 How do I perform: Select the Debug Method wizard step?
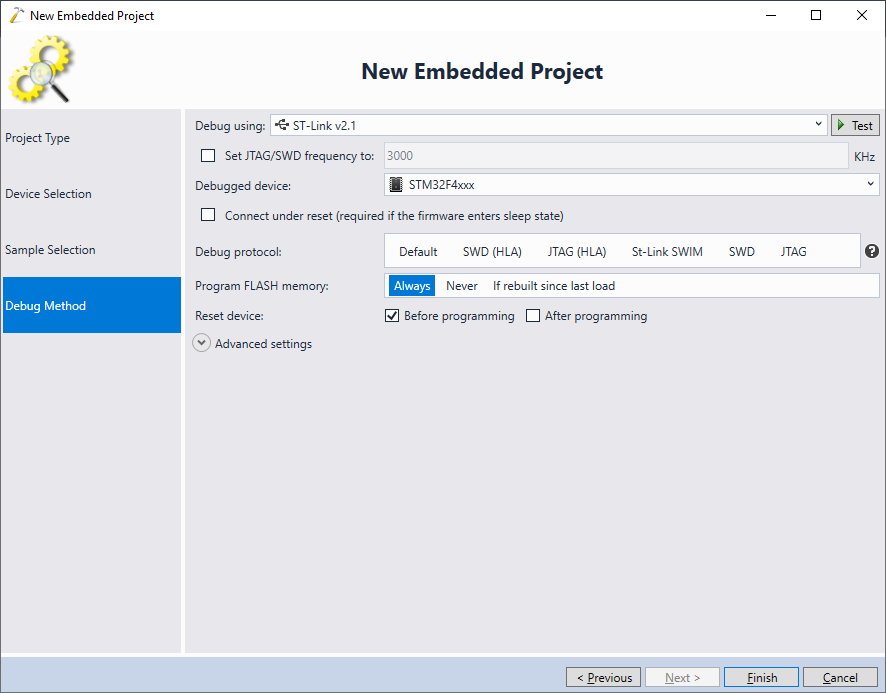click(92, 305)
